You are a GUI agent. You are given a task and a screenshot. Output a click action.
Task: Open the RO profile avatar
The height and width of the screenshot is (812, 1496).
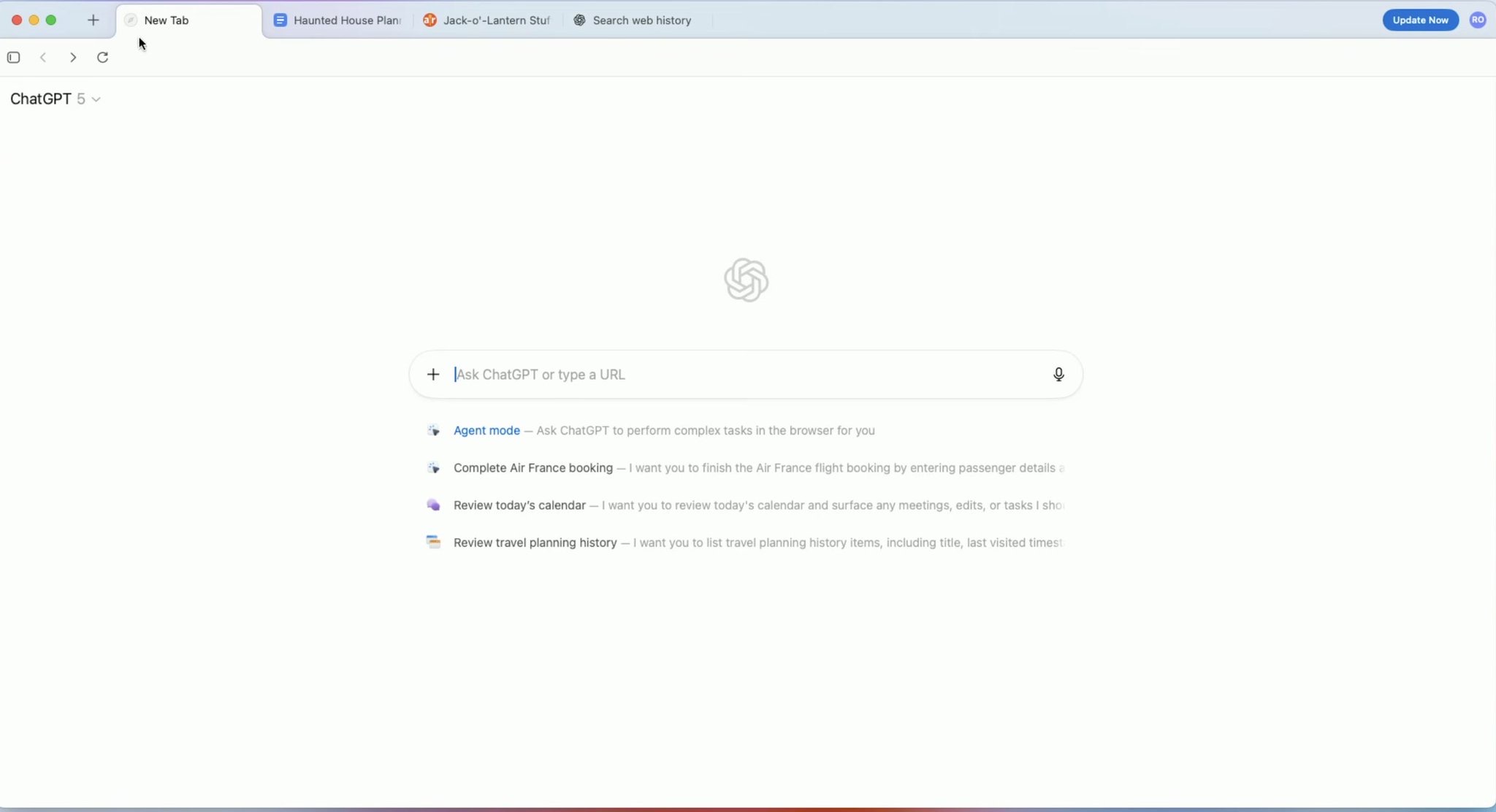(1478, 20)
